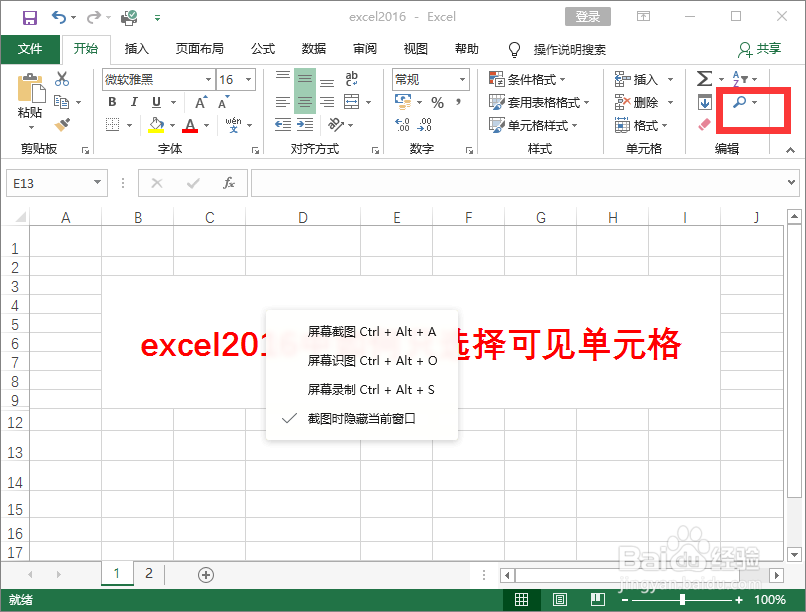Click the Redo arrow icon
The width and height of the screenshot is (806, 612).
(x=94, y=17)
